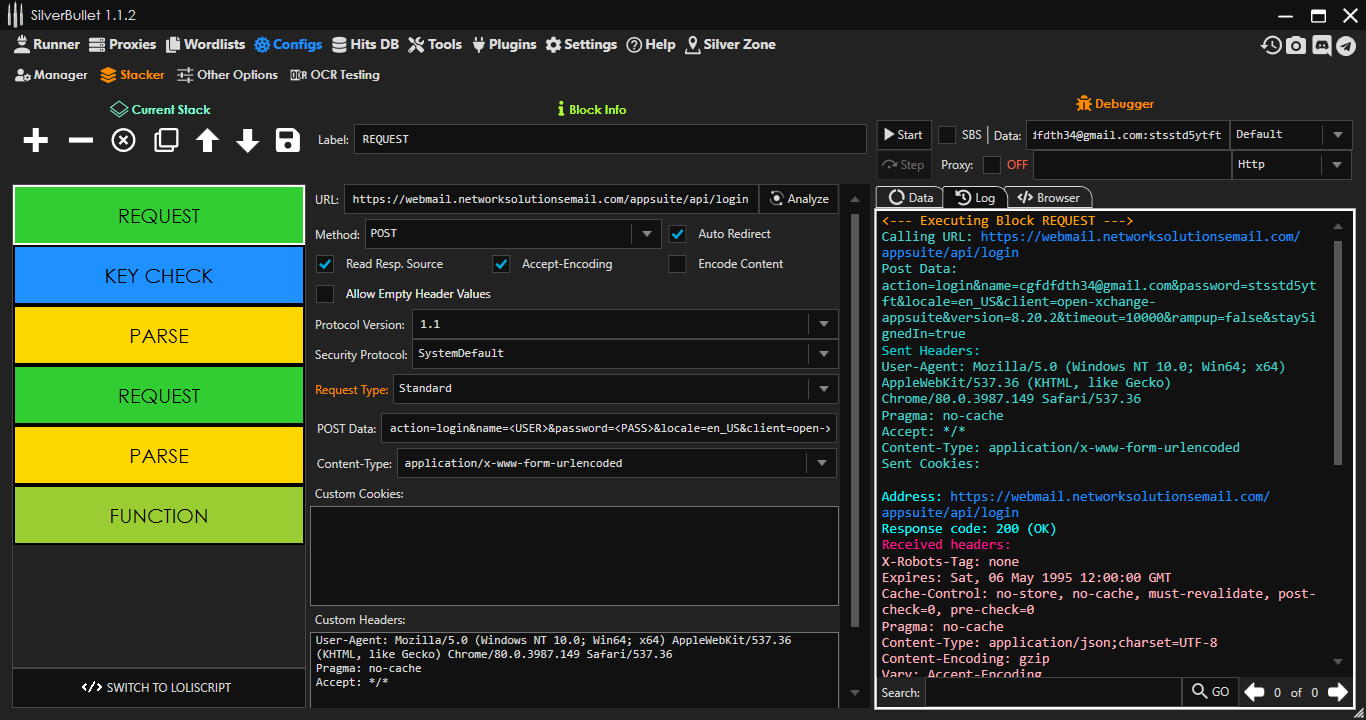
Task: Move block up with up arrow
Action: click(x=207, y=141)
